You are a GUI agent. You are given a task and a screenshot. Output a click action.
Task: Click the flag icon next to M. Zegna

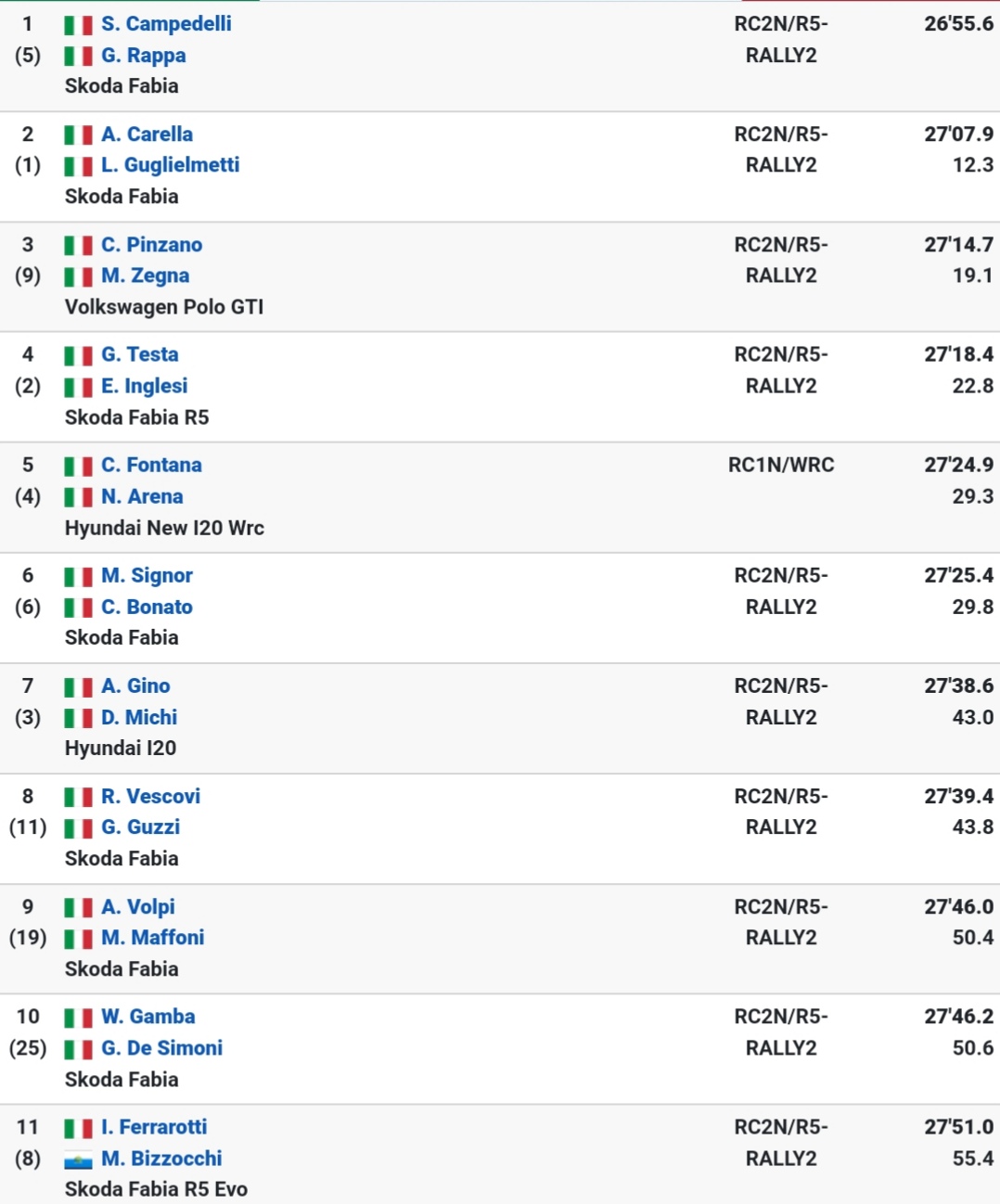point(78,276)
